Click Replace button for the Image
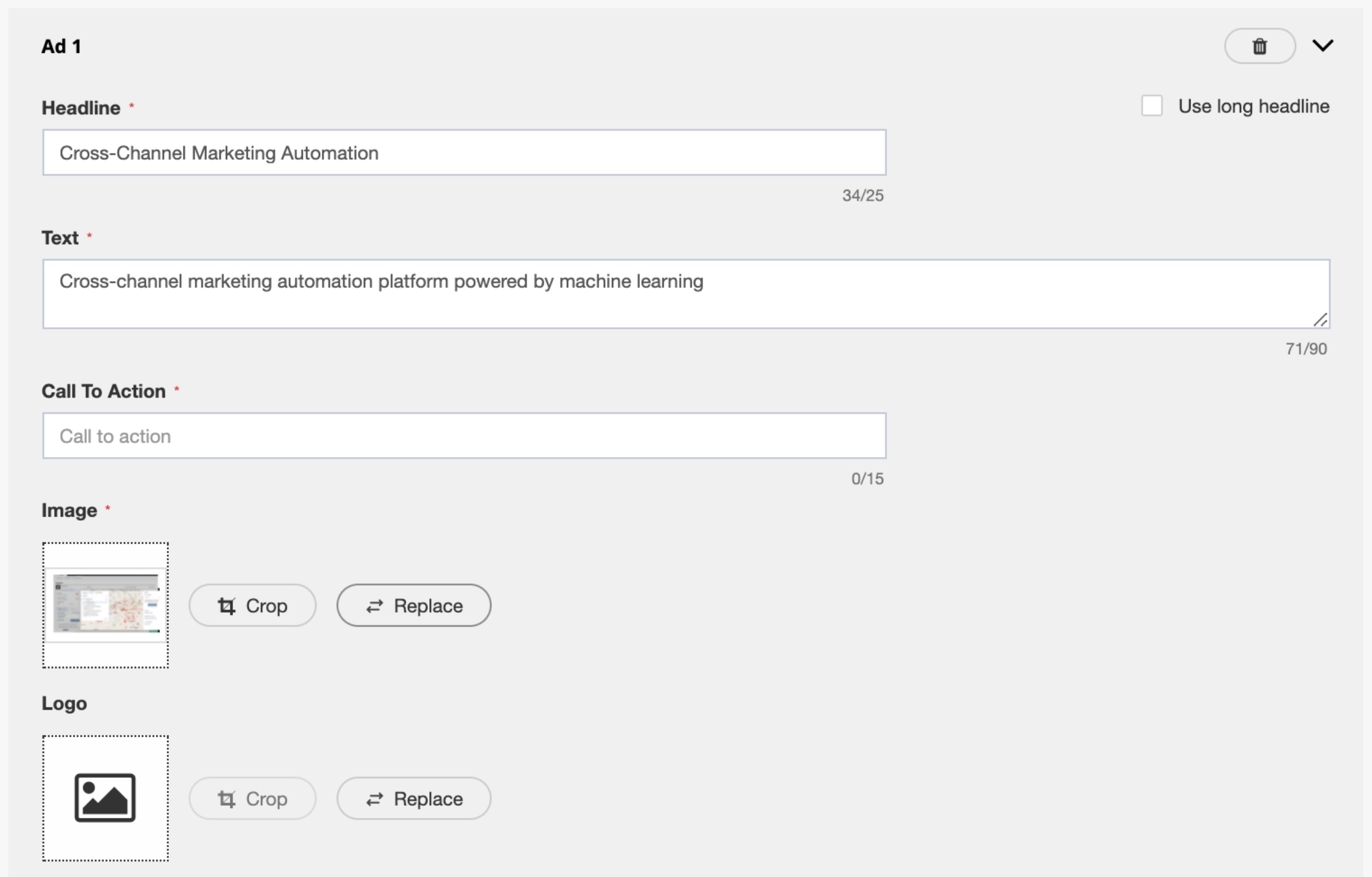 (x=414, y=605)
